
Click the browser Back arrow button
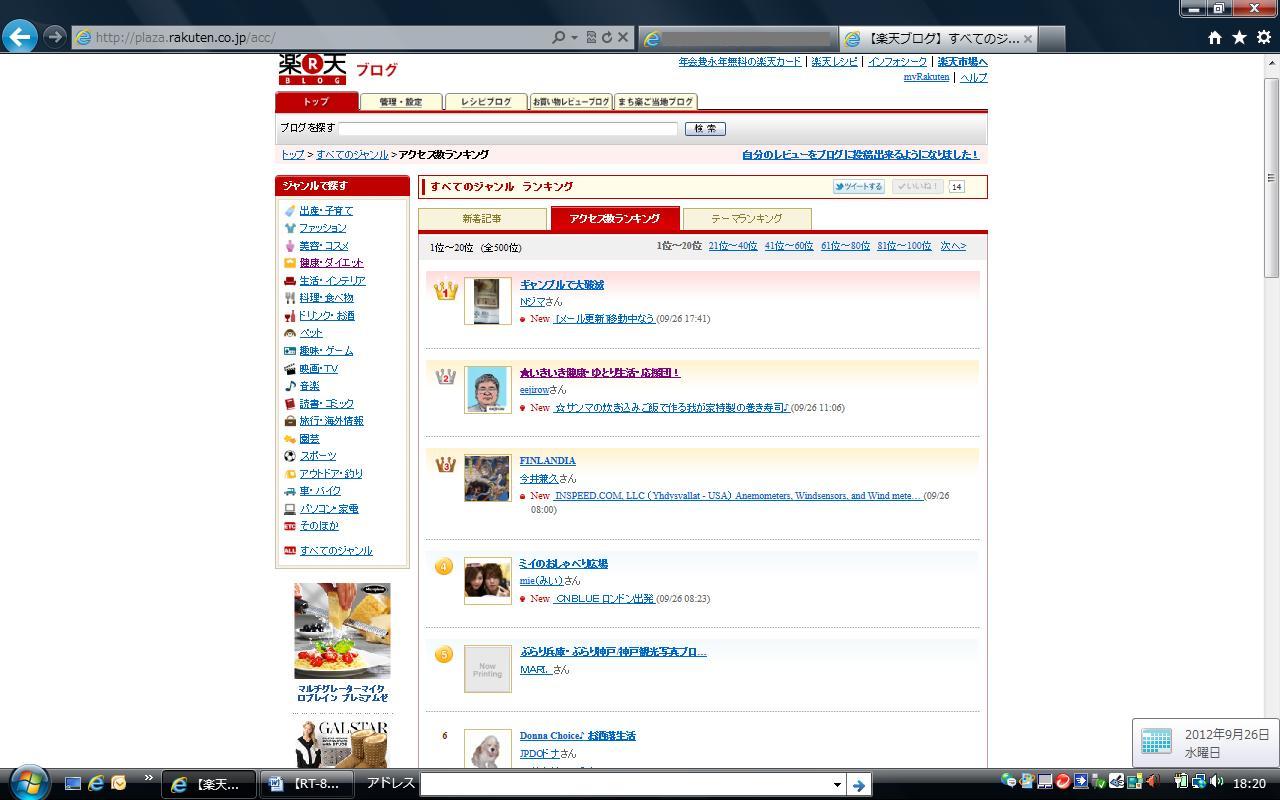coord(20,37)
